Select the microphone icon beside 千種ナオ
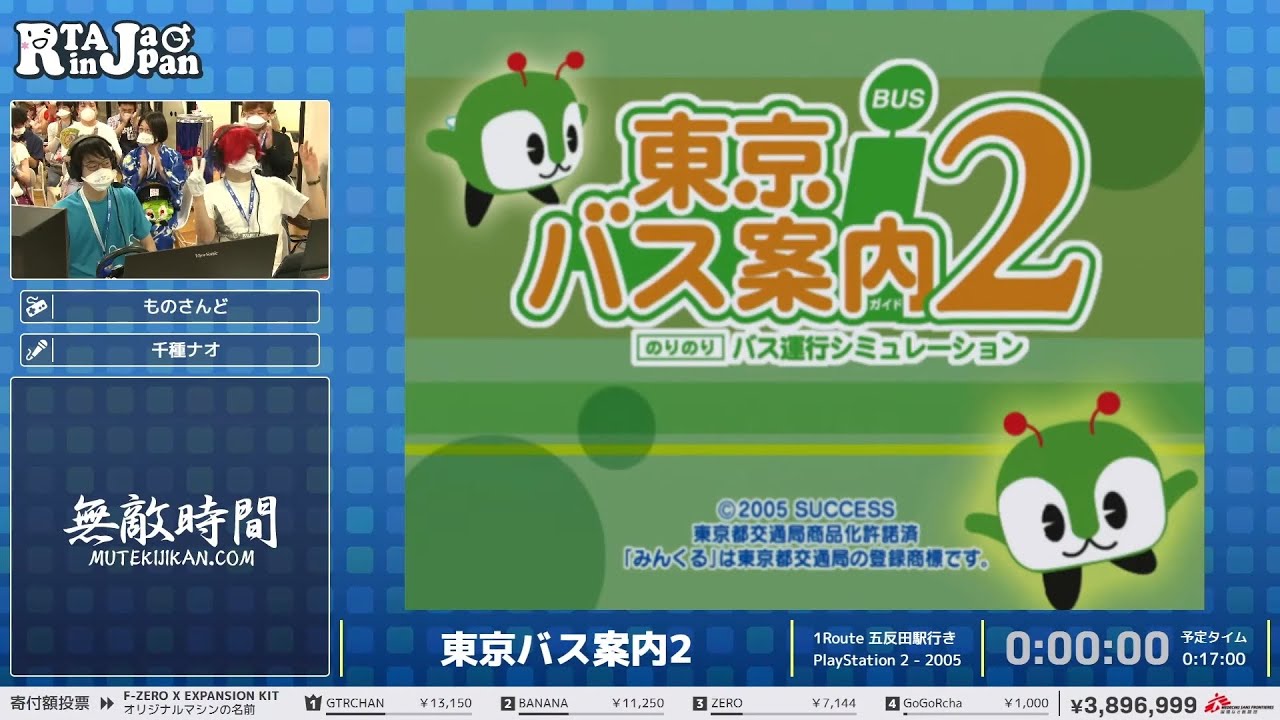 click(37, 350)
